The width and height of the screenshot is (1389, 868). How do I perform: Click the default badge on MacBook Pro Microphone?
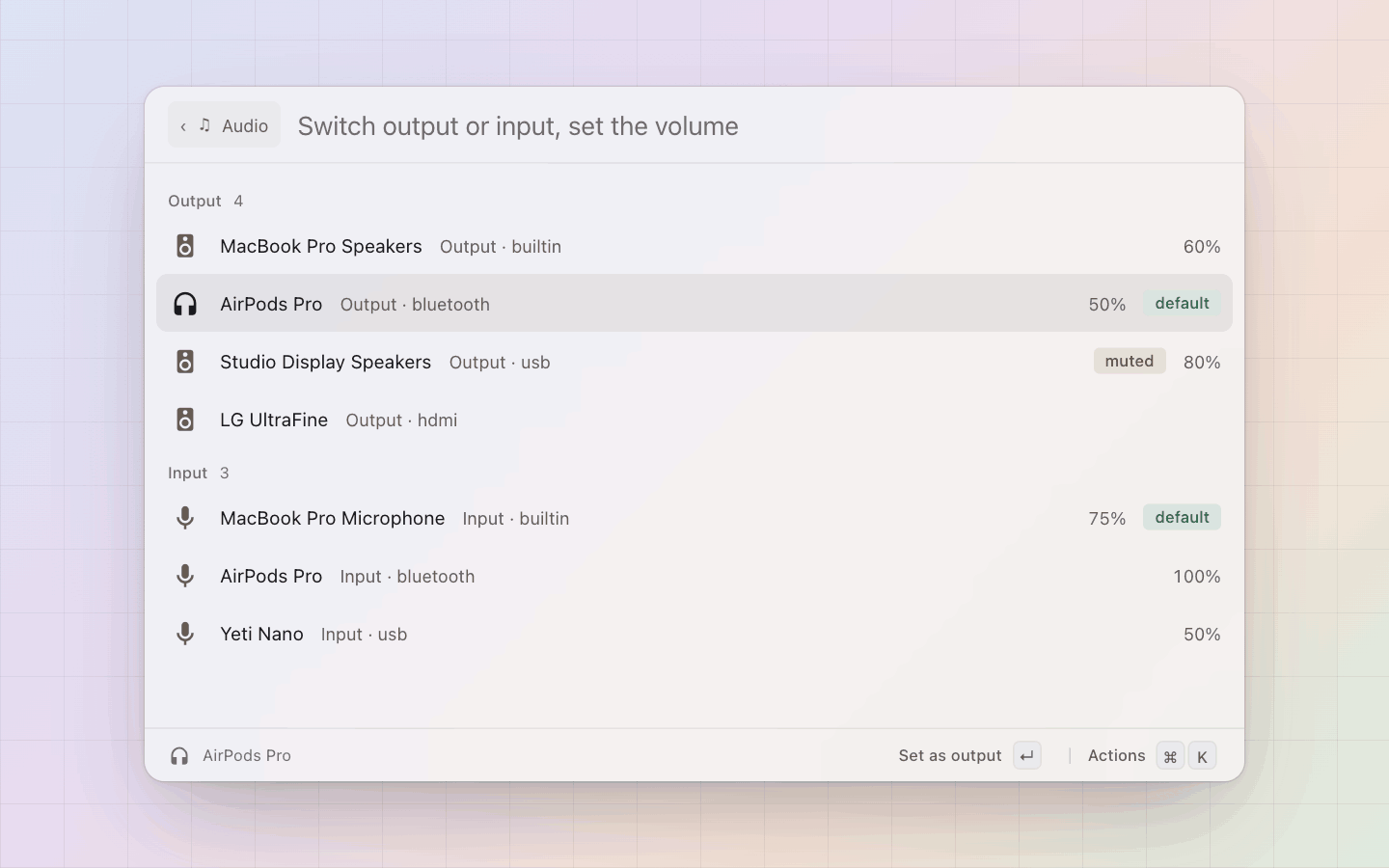pos(1182,518)
